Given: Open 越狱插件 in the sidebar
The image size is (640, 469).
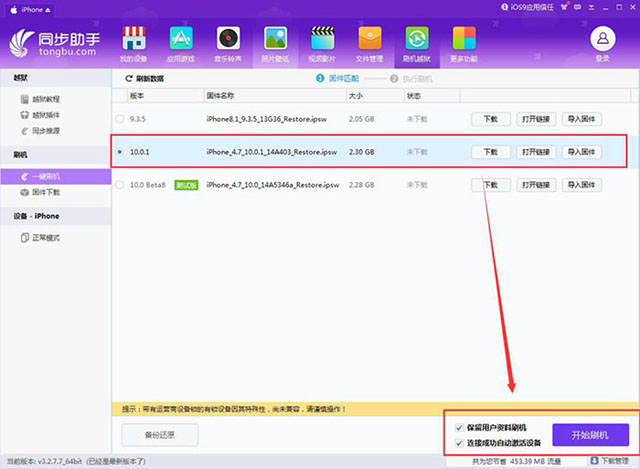Looking at the screenshot, I should tap(40, 115).
